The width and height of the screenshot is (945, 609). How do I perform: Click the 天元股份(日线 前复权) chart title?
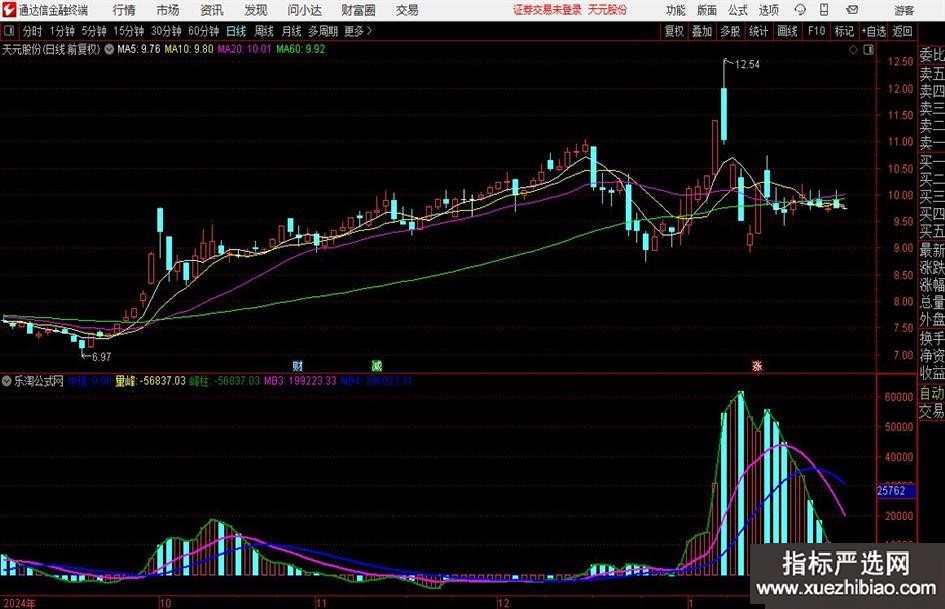[x=51, y=49]
